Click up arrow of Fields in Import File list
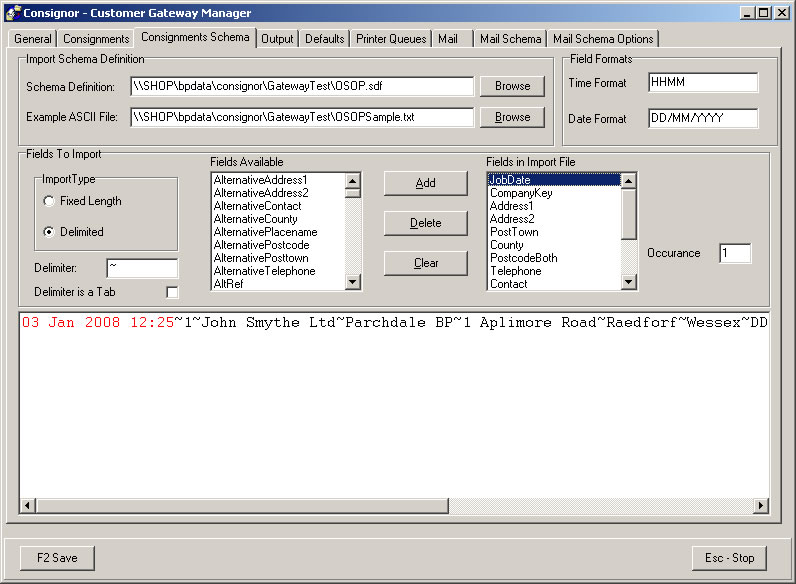Screen dimensions: 796x584 pyautogui.click(x=628, y=181)
